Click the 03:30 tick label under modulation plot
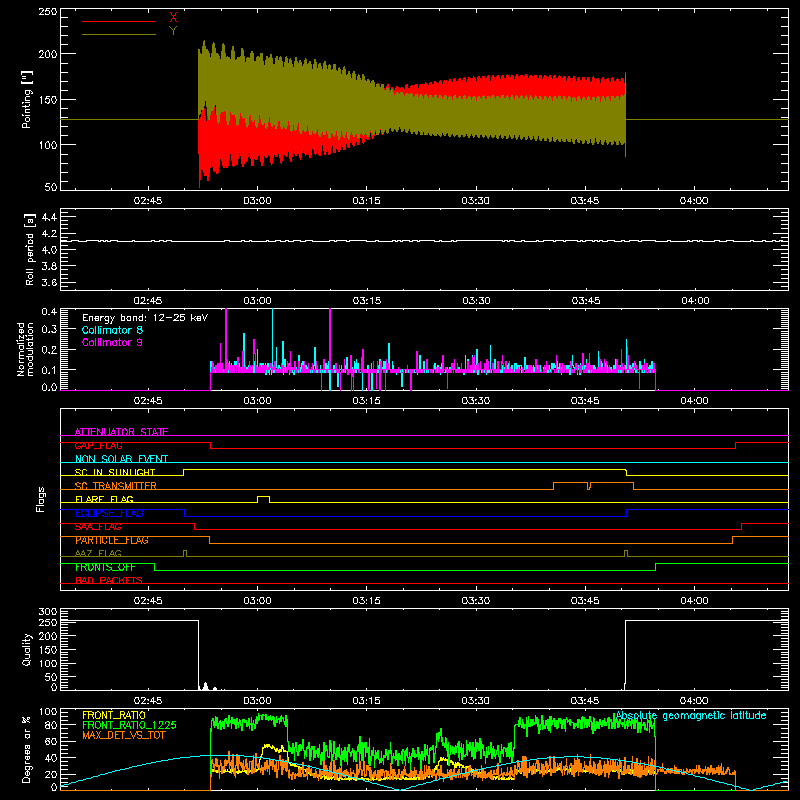Screen dimensions: 800x800 click(x=476, y=401)
